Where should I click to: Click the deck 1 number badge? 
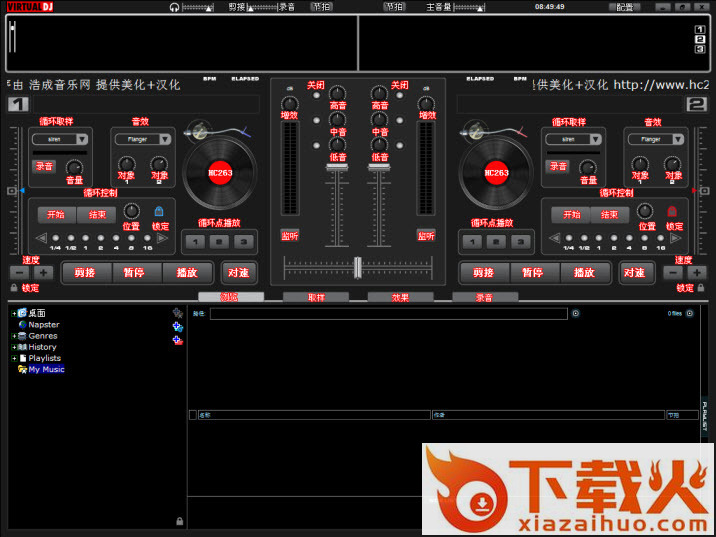point(18,105)
